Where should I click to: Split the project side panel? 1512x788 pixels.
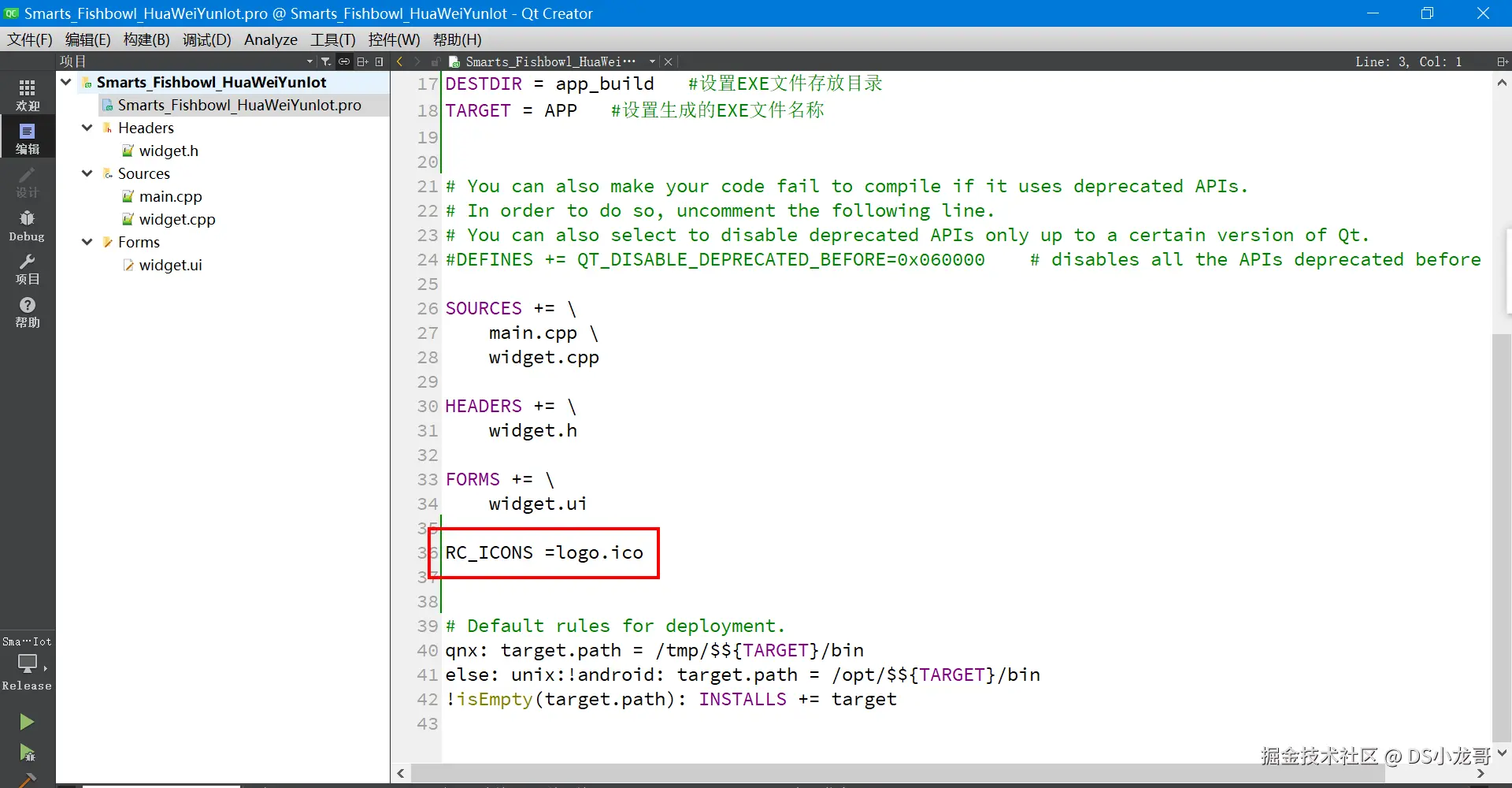tap(362, 61)
